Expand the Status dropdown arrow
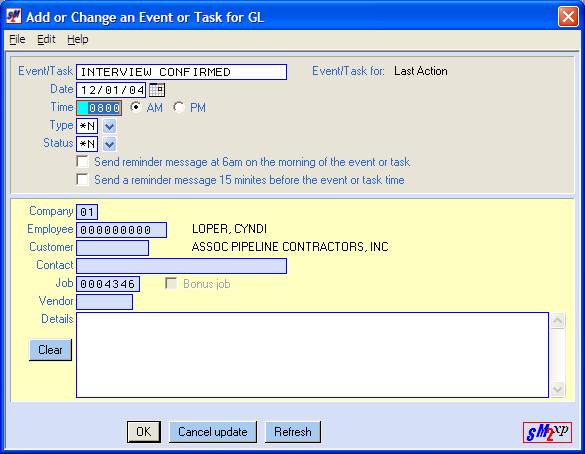The image size is (585, 454). pos(109,144)
